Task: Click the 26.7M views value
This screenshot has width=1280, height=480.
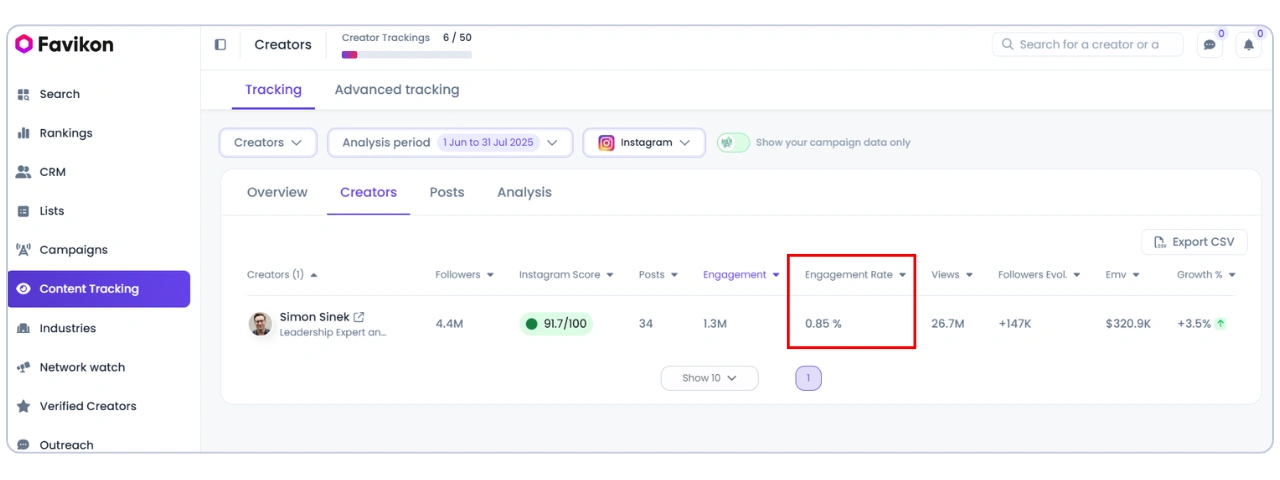Action: coord(947,324)
